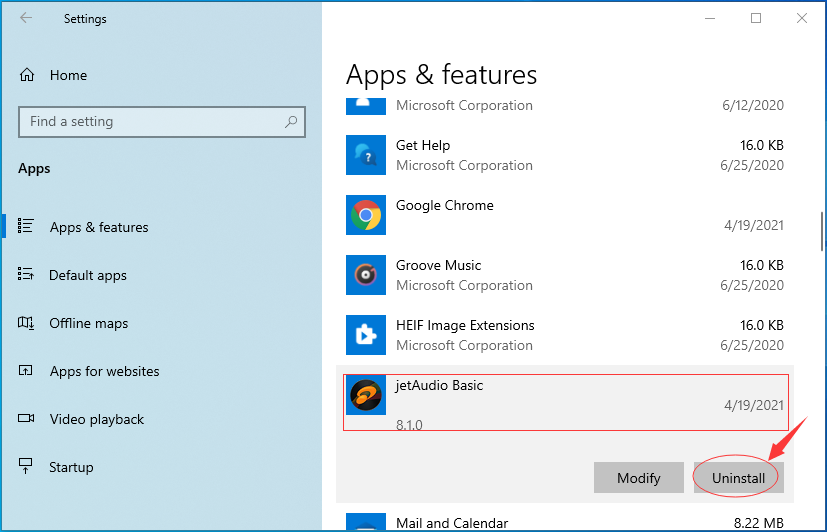Click the Startup sidebar icon
827x532 pixels.
point(25,466)
